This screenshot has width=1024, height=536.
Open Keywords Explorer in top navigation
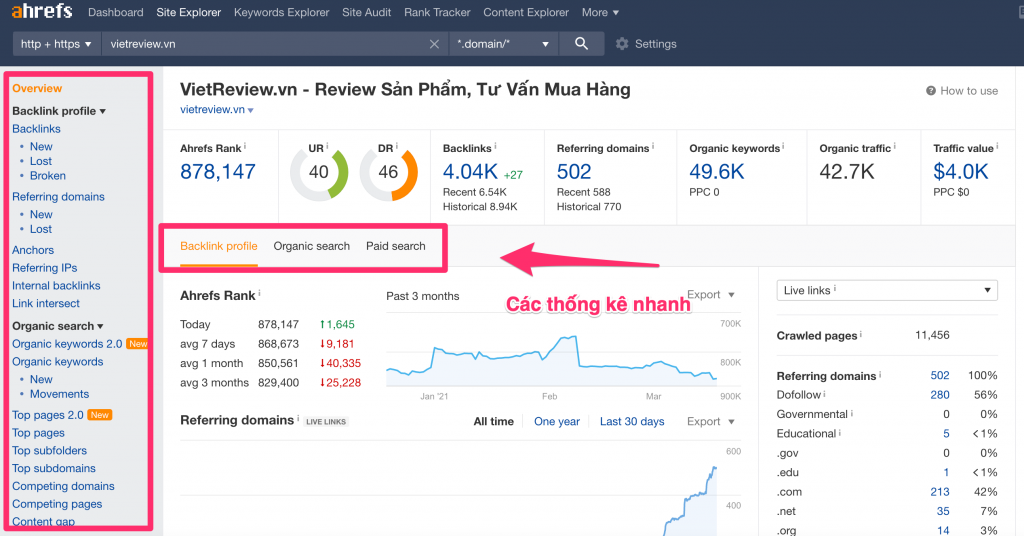281,12
